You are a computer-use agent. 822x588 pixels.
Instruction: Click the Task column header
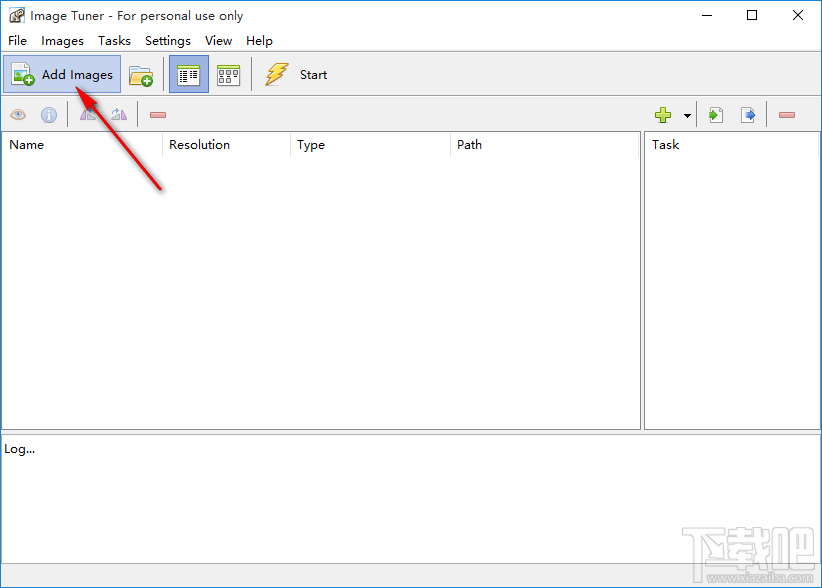coord(732,145)
